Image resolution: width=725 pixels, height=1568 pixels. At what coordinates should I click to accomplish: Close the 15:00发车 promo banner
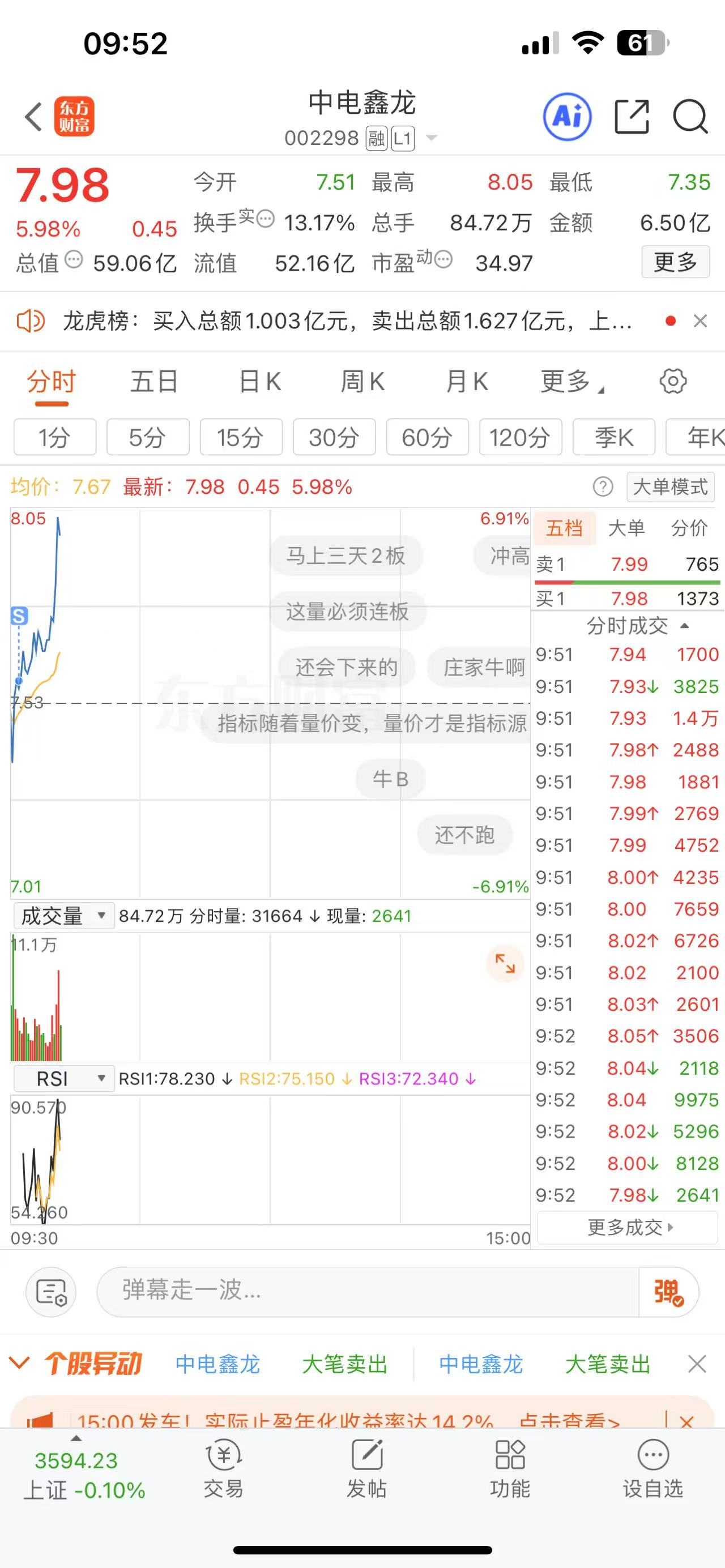point(686,1422)
